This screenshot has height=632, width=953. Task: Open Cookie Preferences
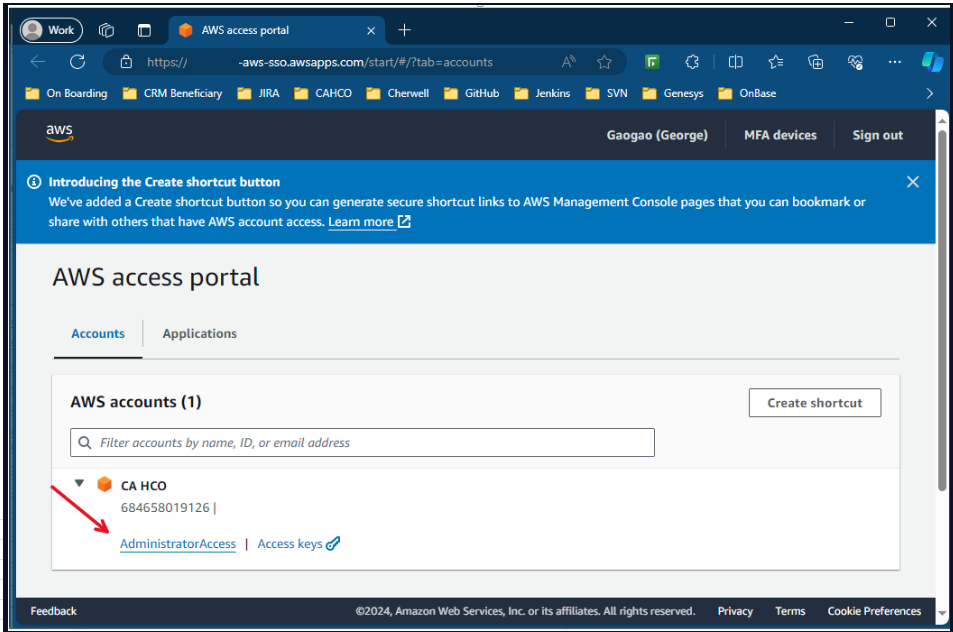tap(874, 611)
